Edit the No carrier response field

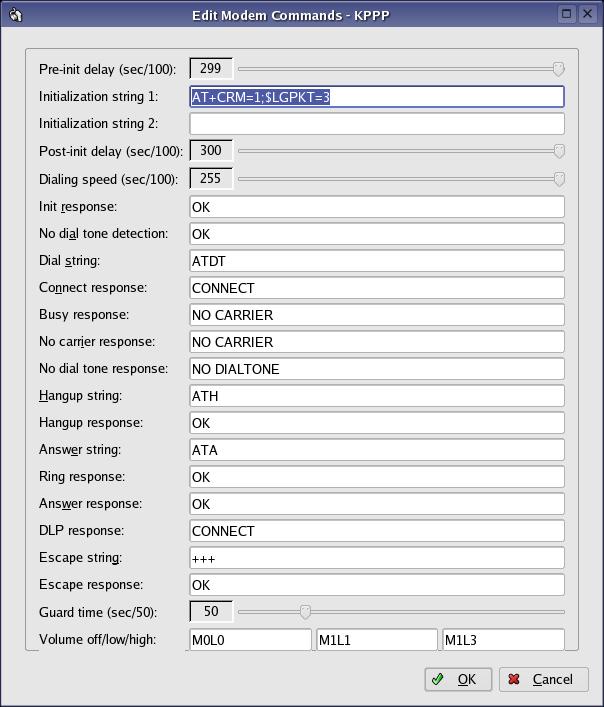tap(377, 342)
